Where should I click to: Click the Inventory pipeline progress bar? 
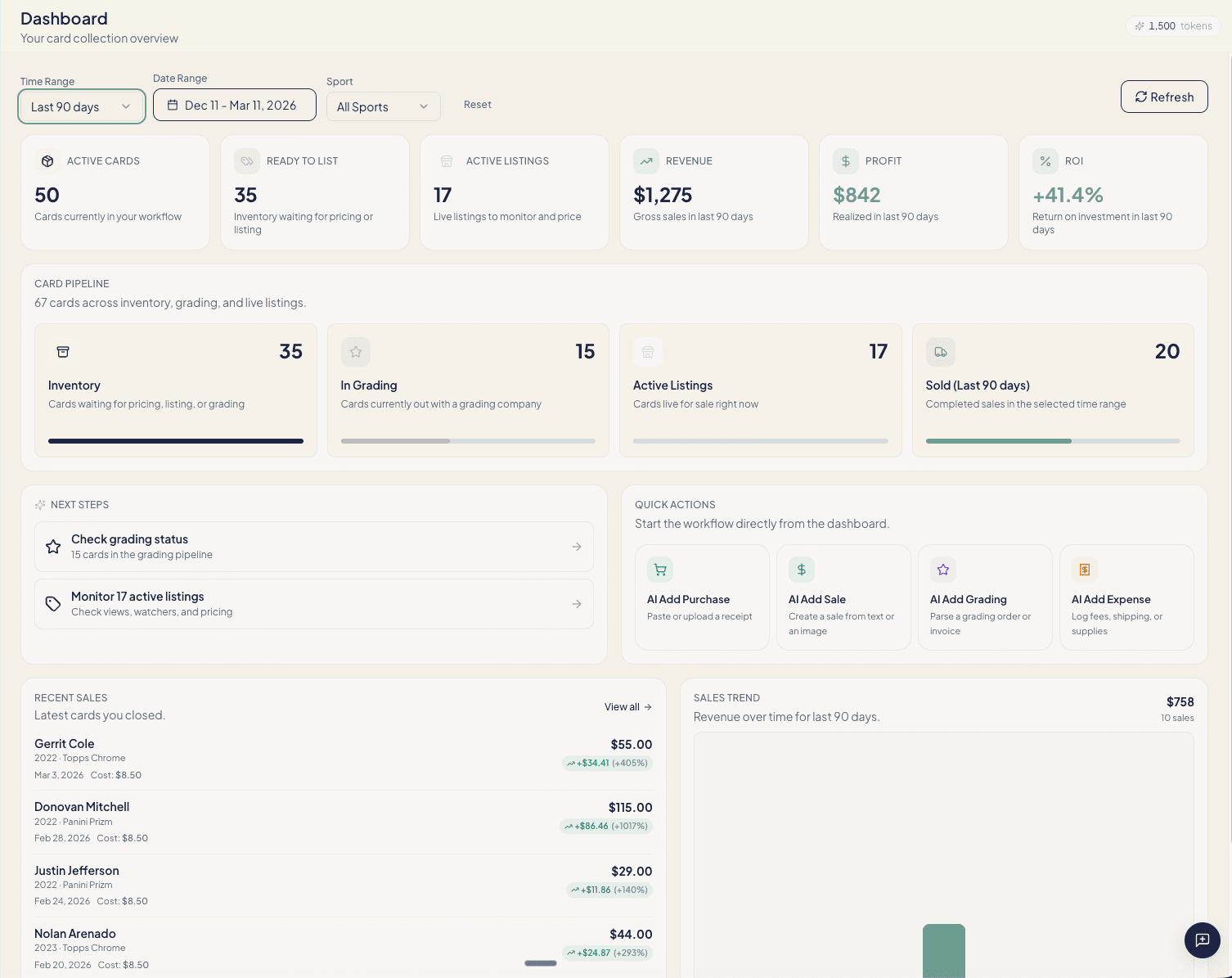175,440
